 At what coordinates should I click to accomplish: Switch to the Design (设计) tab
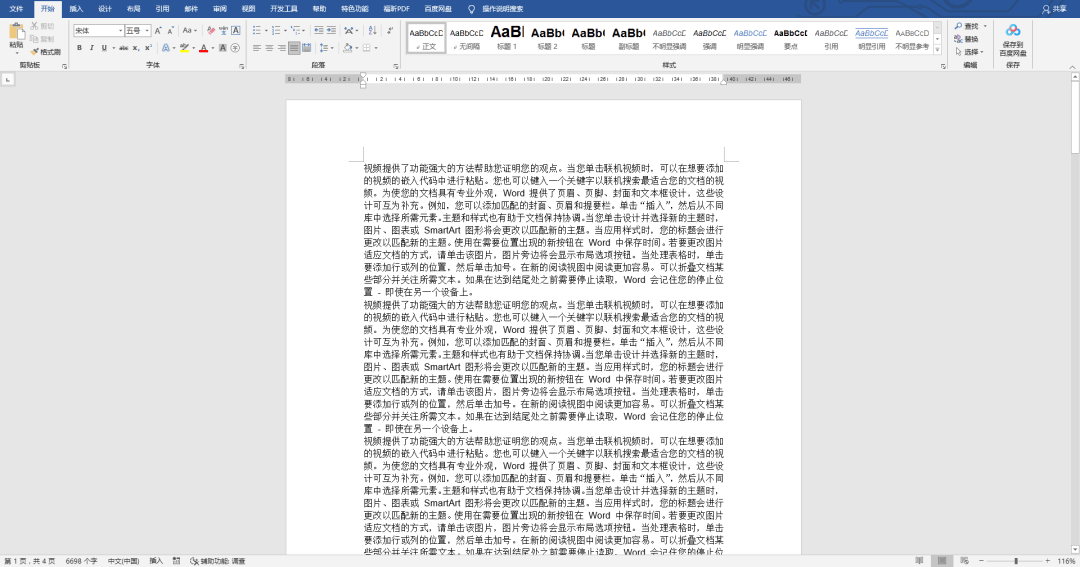(x=105, y=9)
